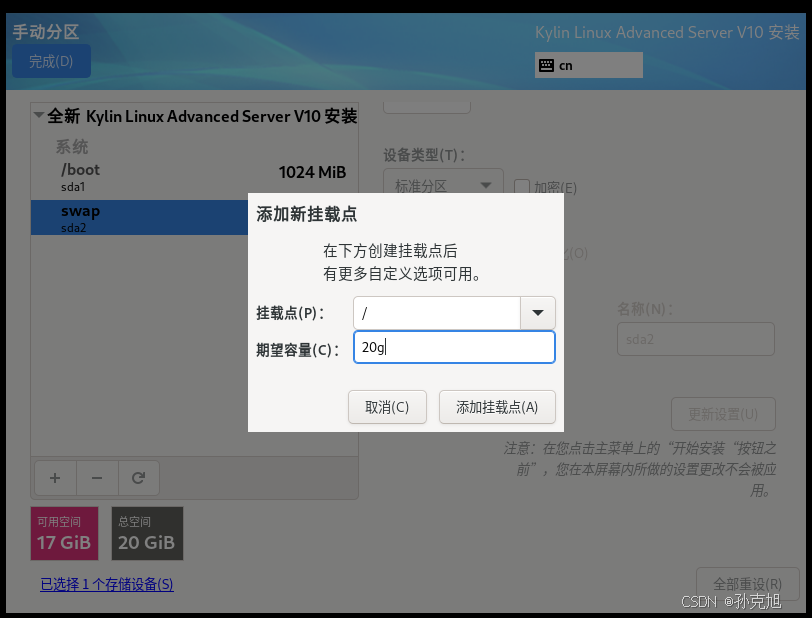The width and height of the screenshot is (812, 618).
Task: Select the /boot sda1 partition row
Action: pyautogui.click(x=195, y=178)
